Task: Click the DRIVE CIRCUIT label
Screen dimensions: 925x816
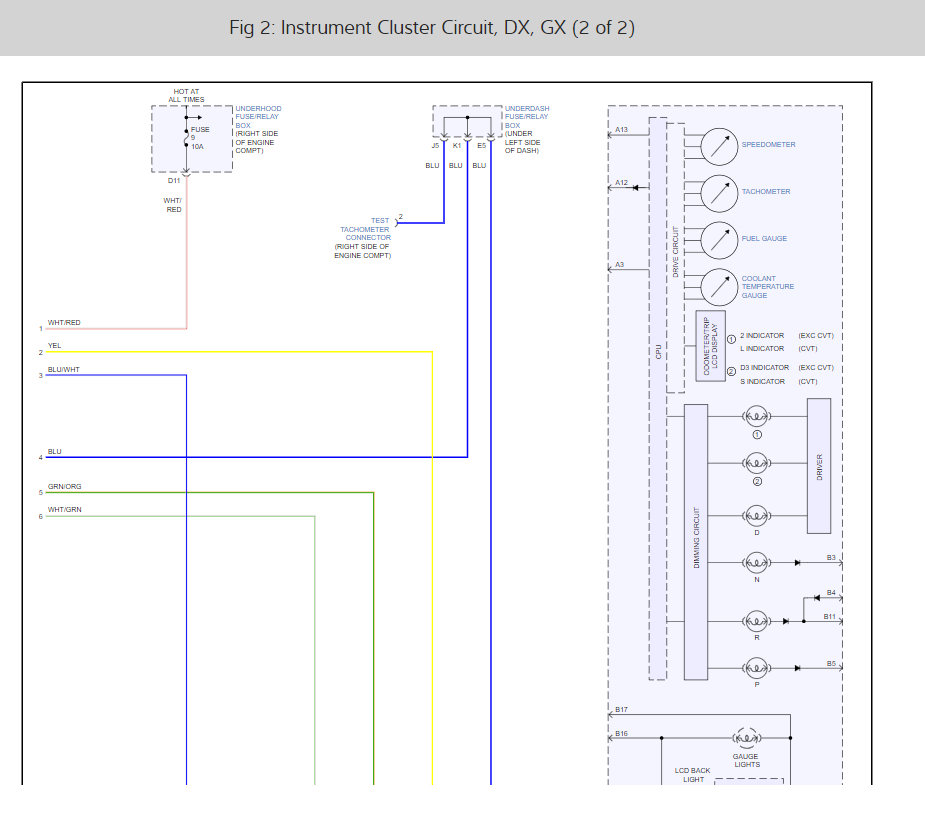Action: click(675, 251)
